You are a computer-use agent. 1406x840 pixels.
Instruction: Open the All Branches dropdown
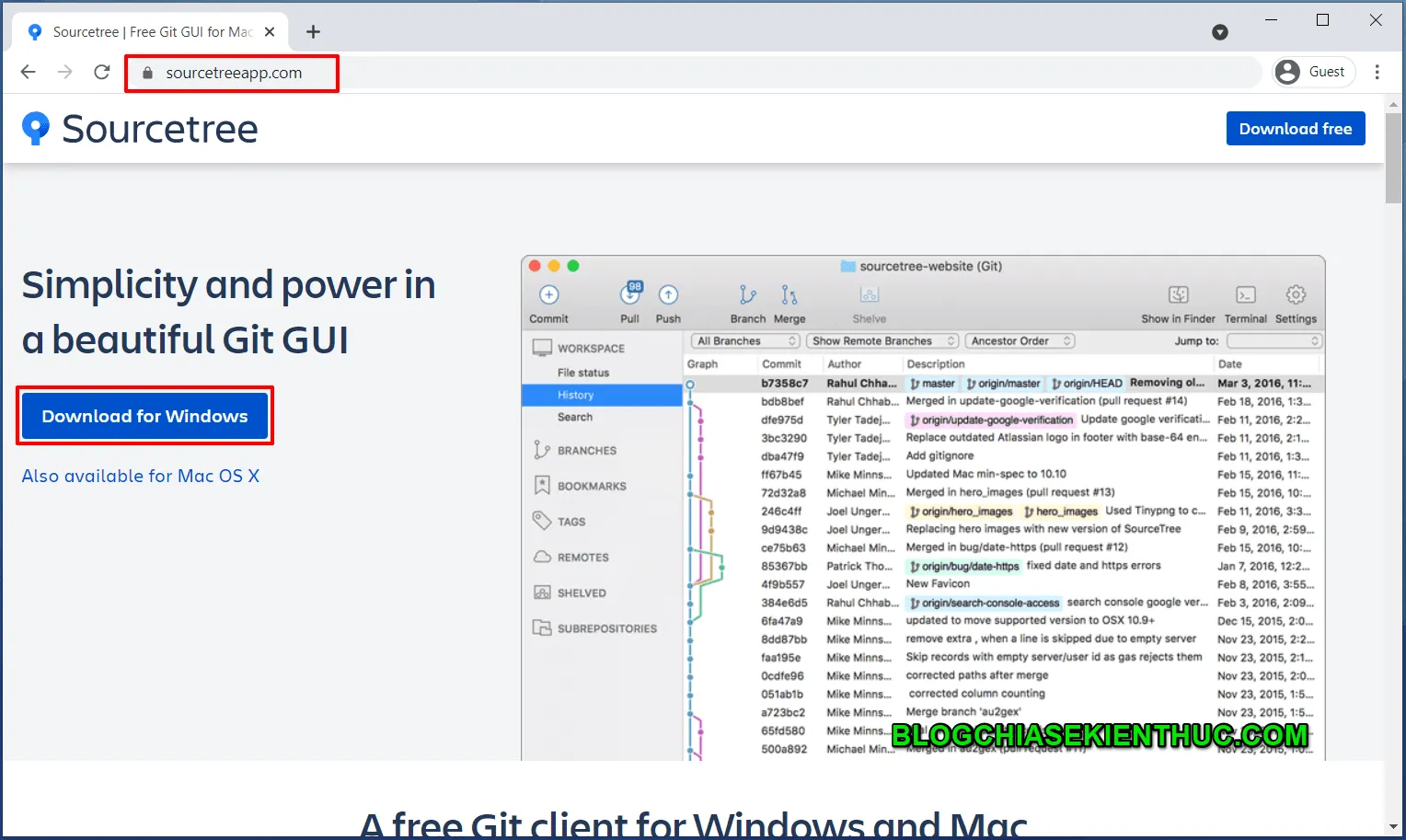[743, 340]
